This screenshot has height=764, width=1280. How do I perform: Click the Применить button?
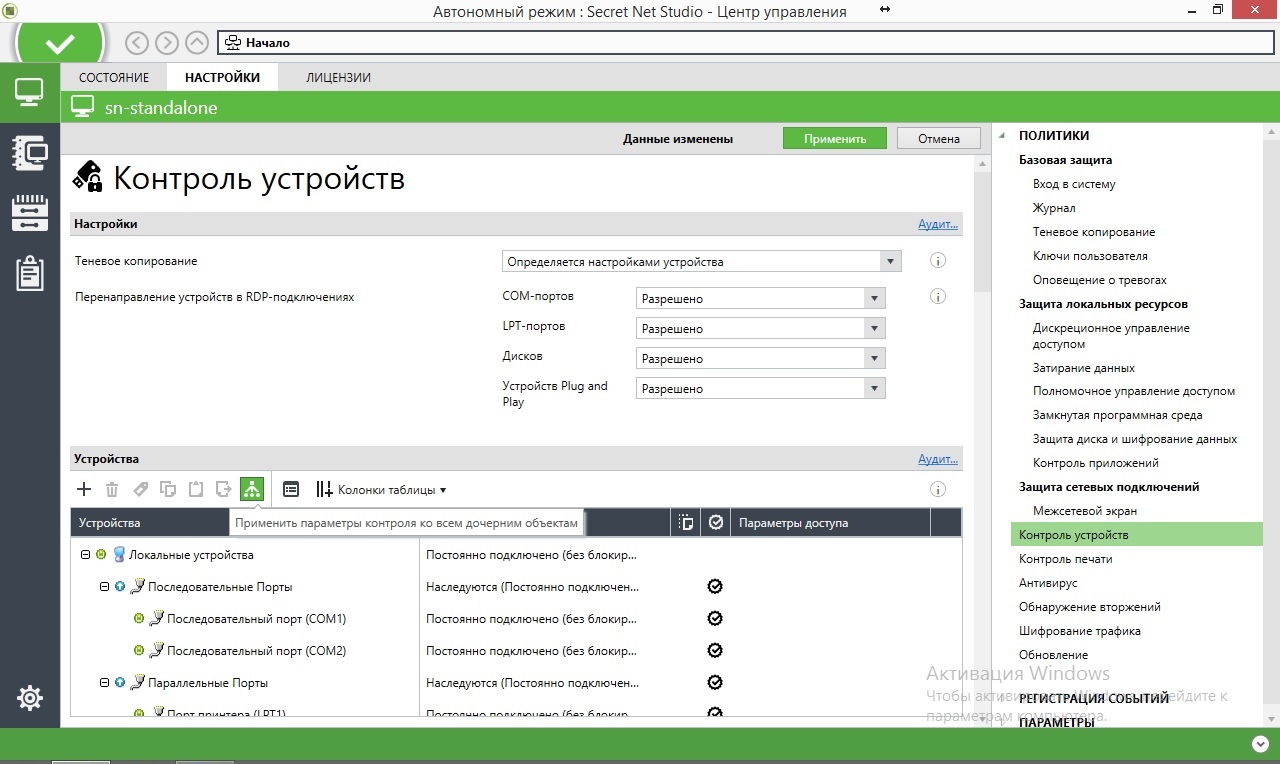[x=835, y=139]
